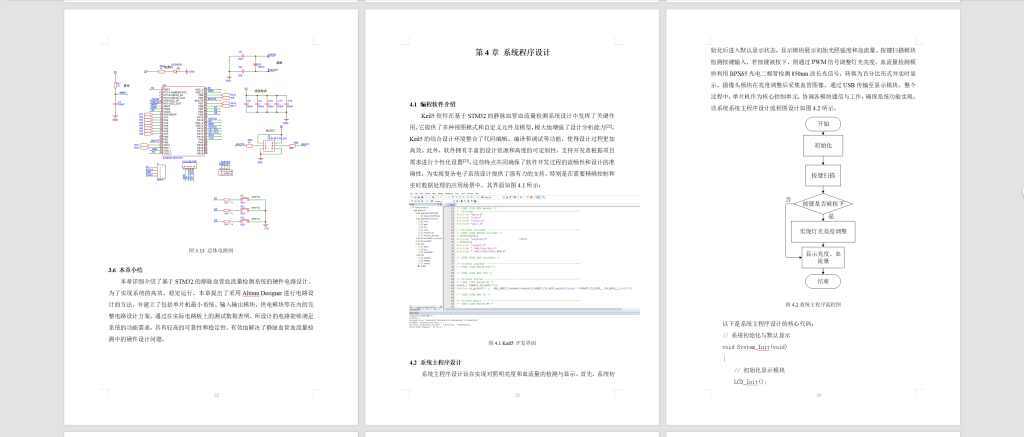Click the caption '图3.13 总体电路图'

[x=210, y=250]
